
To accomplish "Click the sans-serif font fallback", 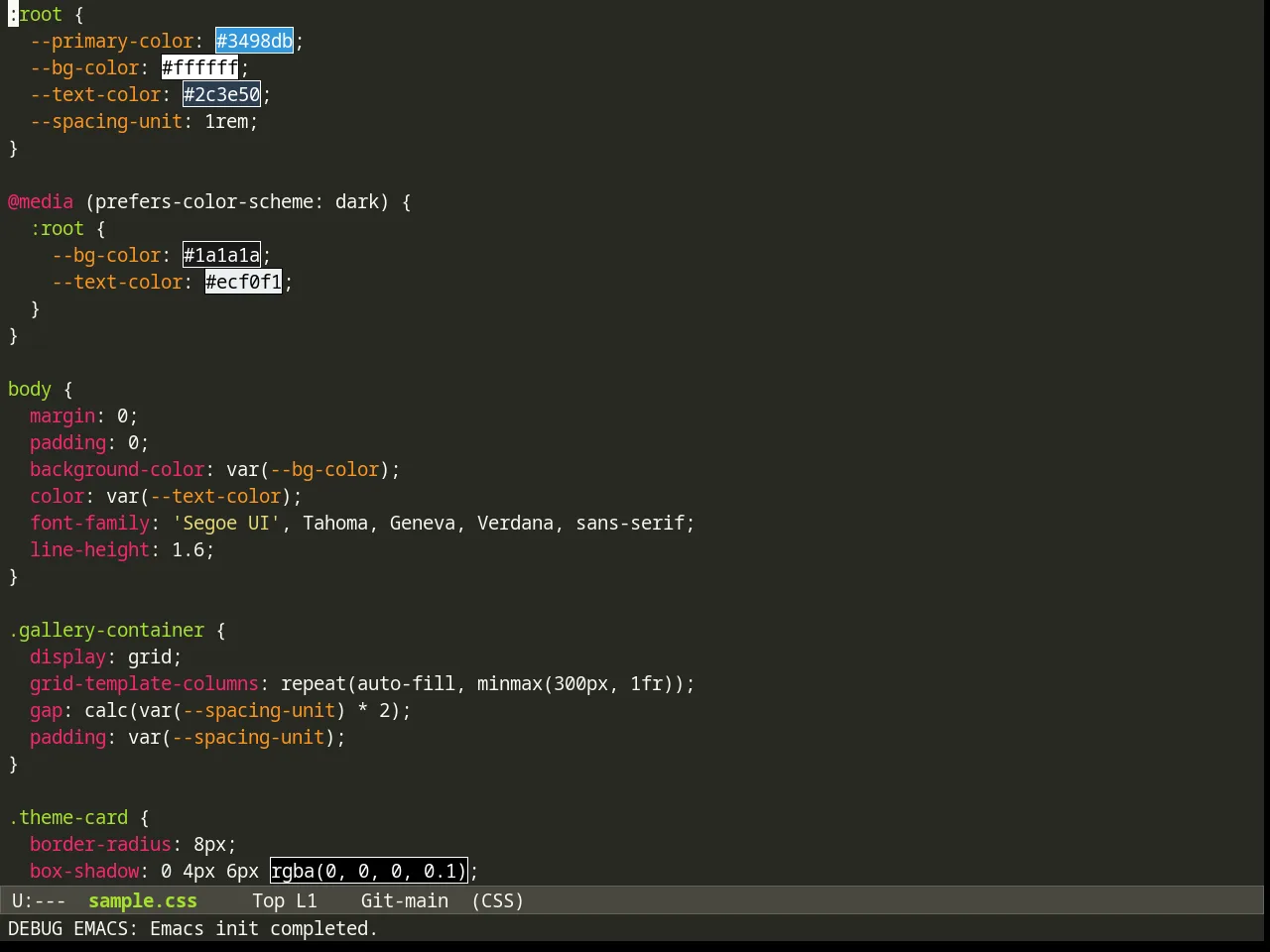I will [630, 523].
